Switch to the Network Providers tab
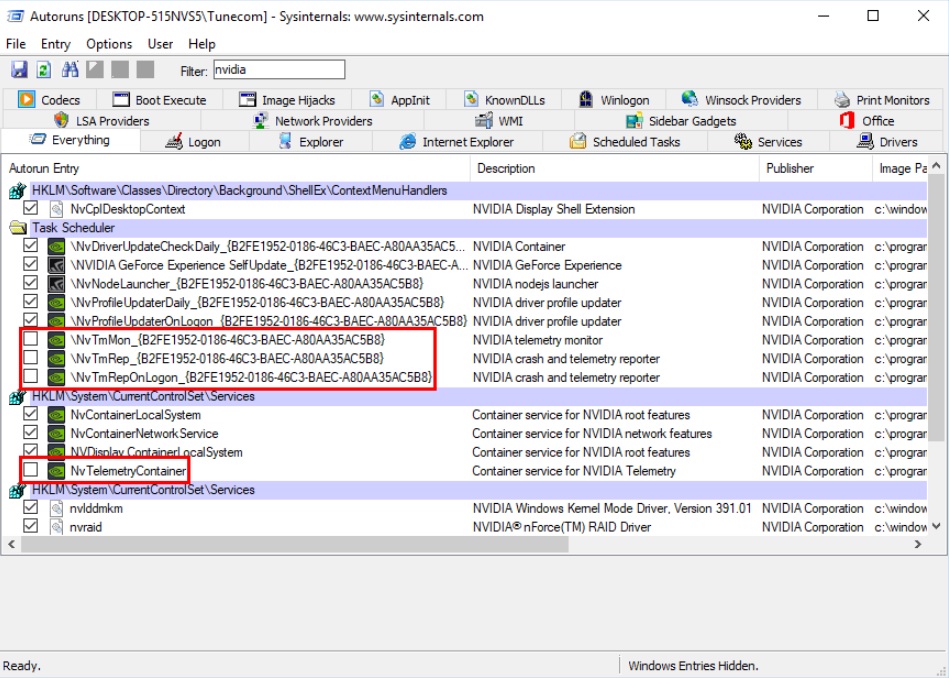Image resolution: width=949 pixels, height=678 pixels. coord(312,120)
